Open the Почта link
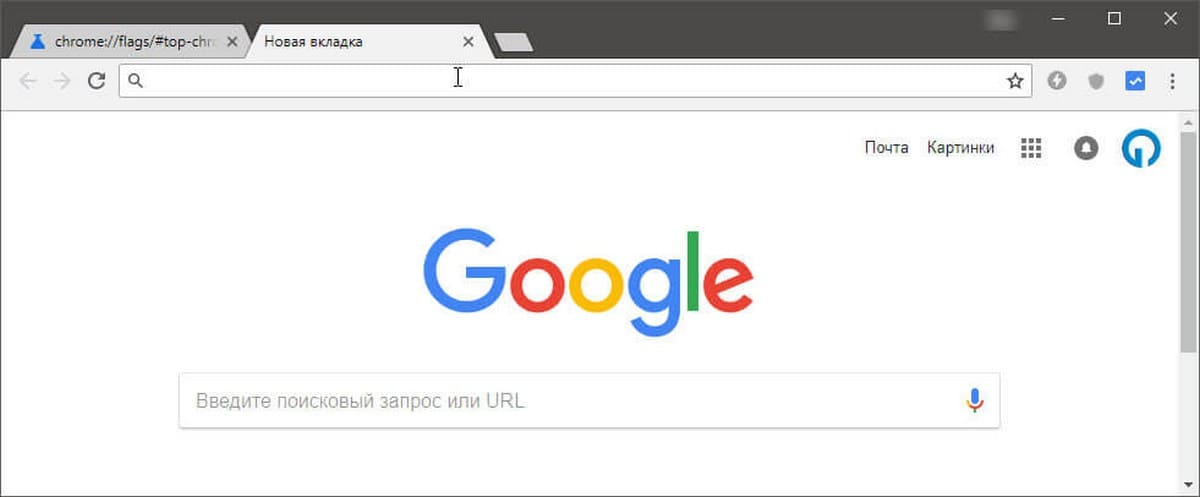 (887, 148)
